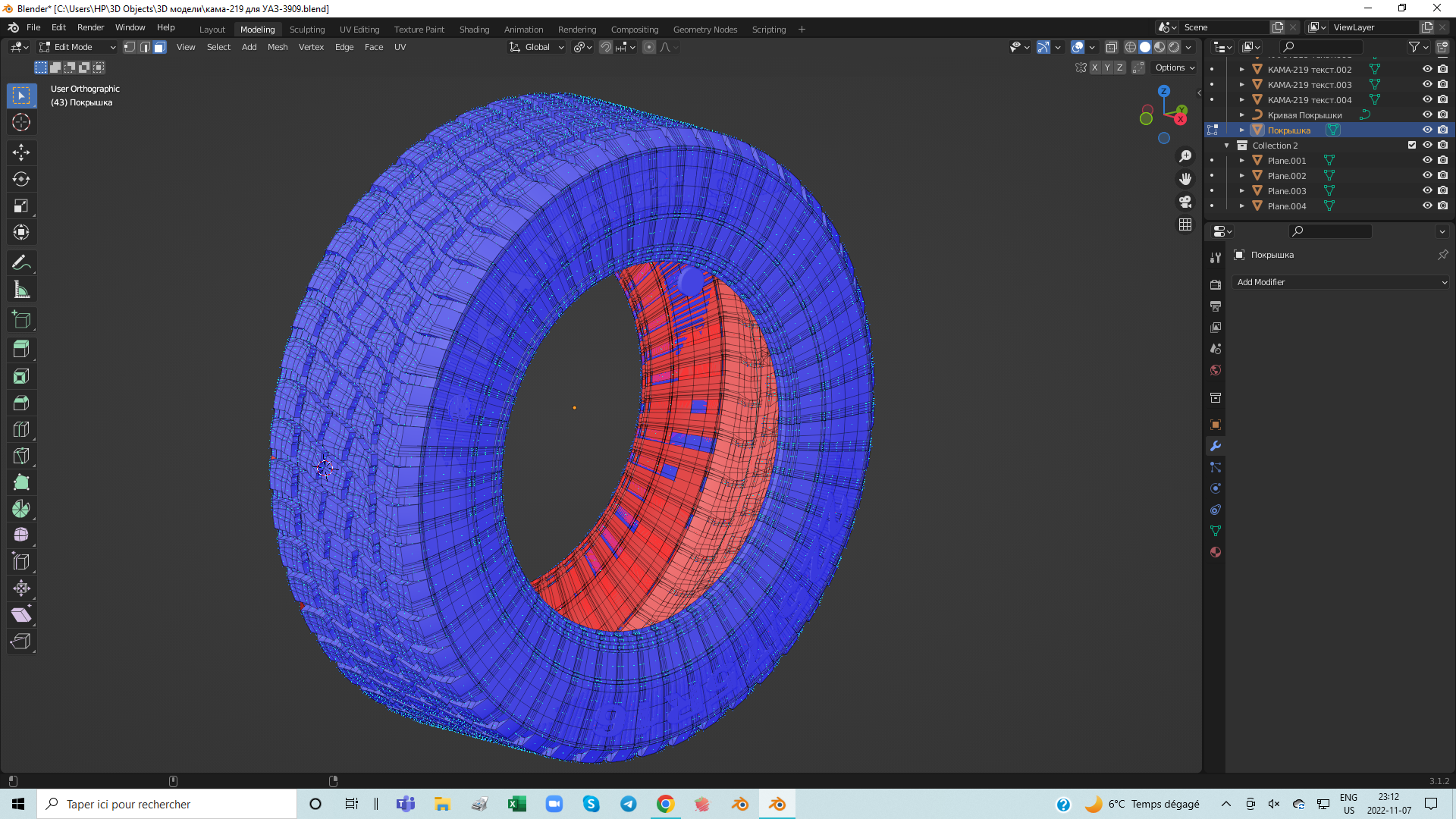
Task: Click the camera view icon
Action: click(1185, 202)
